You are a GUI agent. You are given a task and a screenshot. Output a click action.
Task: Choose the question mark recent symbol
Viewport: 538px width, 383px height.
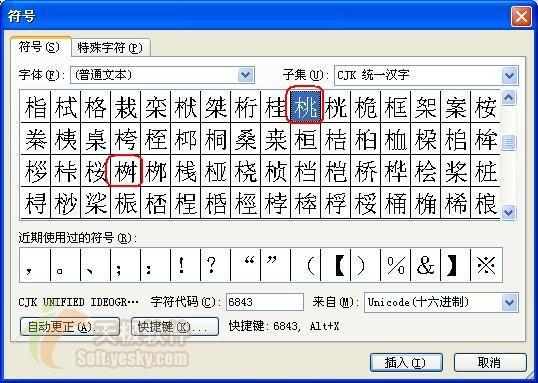click(x=215, y=265)
